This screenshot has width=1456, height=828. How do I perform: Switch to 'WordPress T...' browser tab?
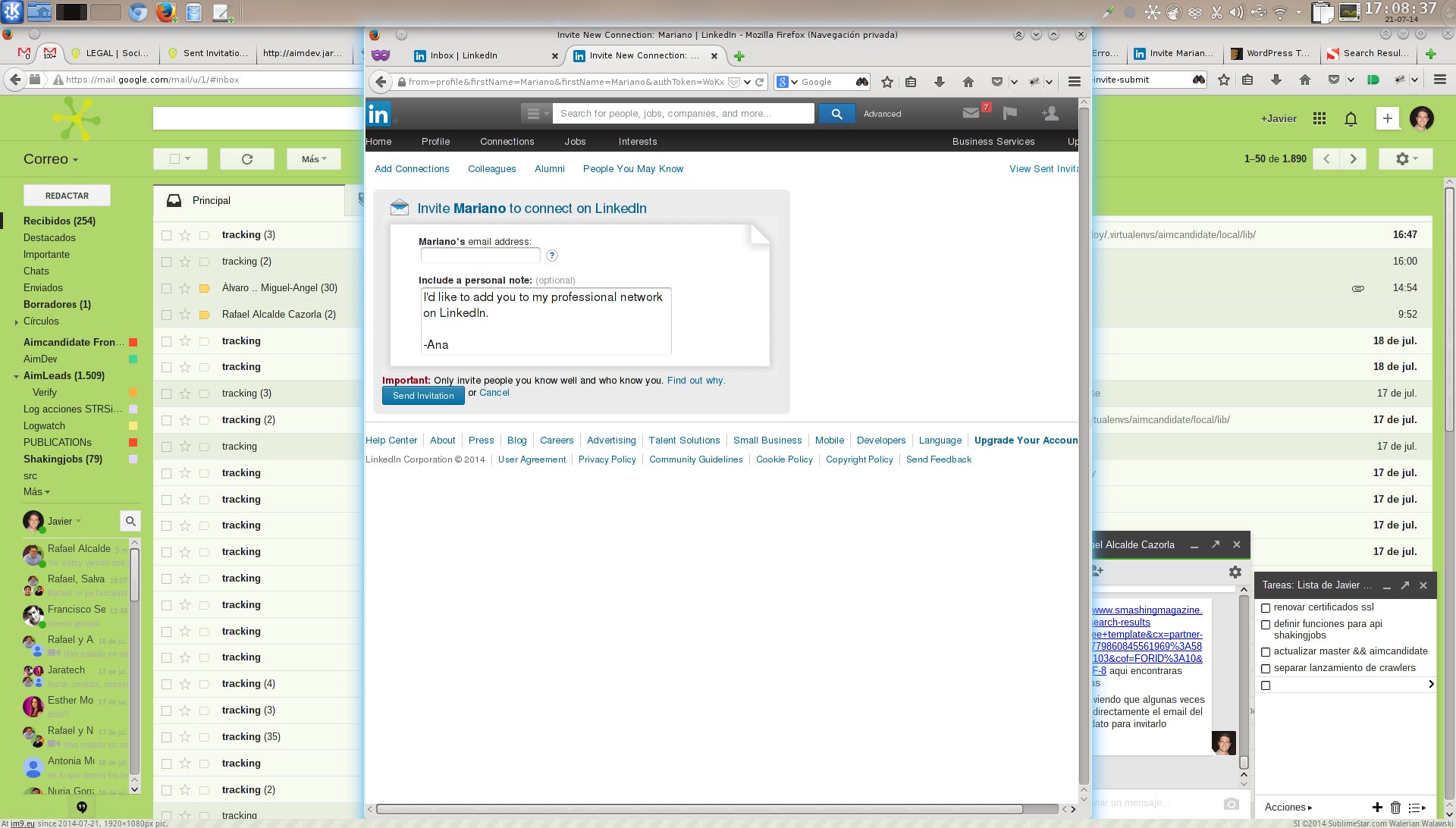(1270, 53)
